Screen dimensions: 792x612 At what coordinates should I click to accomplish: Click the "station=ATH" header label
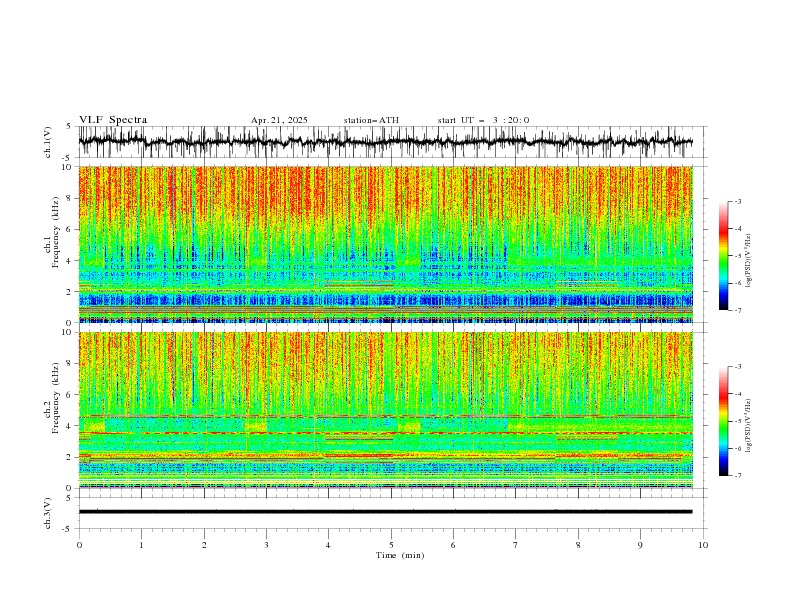point(371,120)
